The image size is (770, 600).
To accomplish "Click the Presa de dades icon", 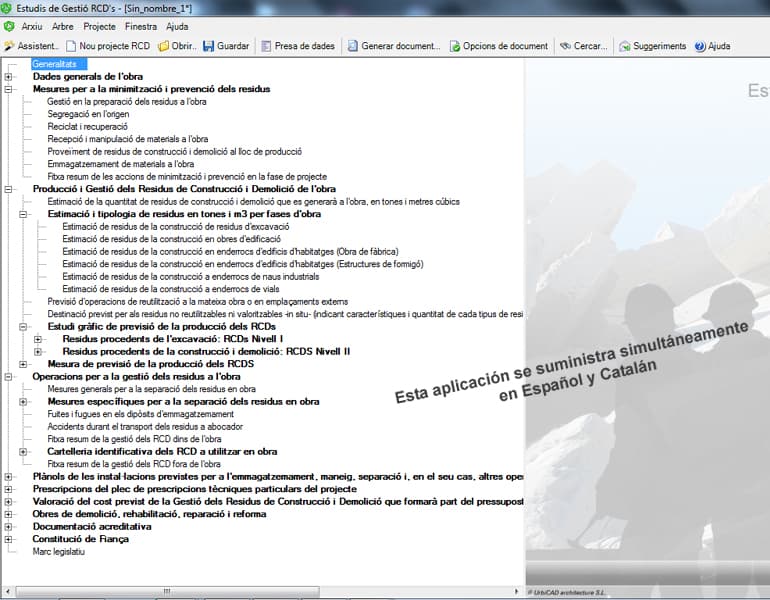I will [266, 46].
